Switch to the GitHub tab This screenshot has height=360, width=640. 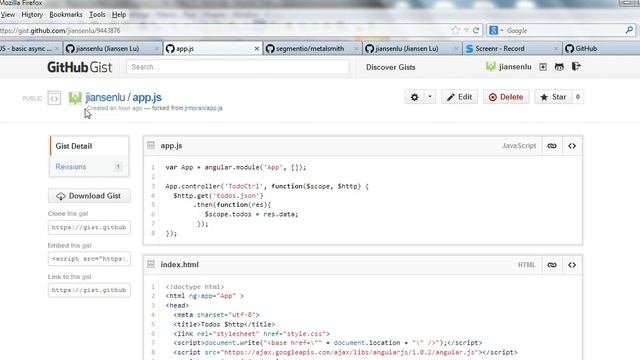[601, 49]
